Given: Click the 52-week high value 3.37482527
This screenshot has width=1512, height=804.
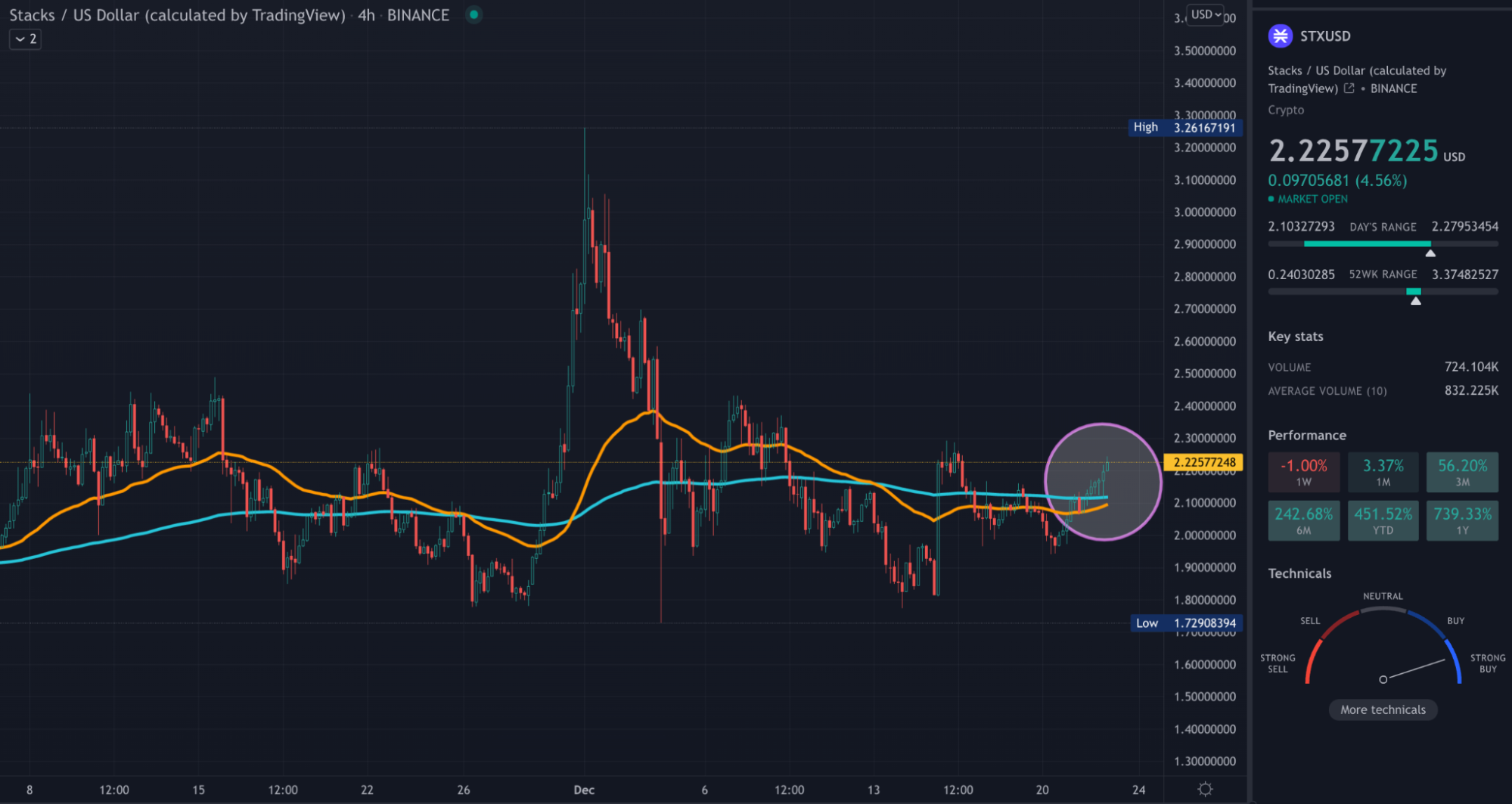Looking at the screenshot, I should point(1464,274).
